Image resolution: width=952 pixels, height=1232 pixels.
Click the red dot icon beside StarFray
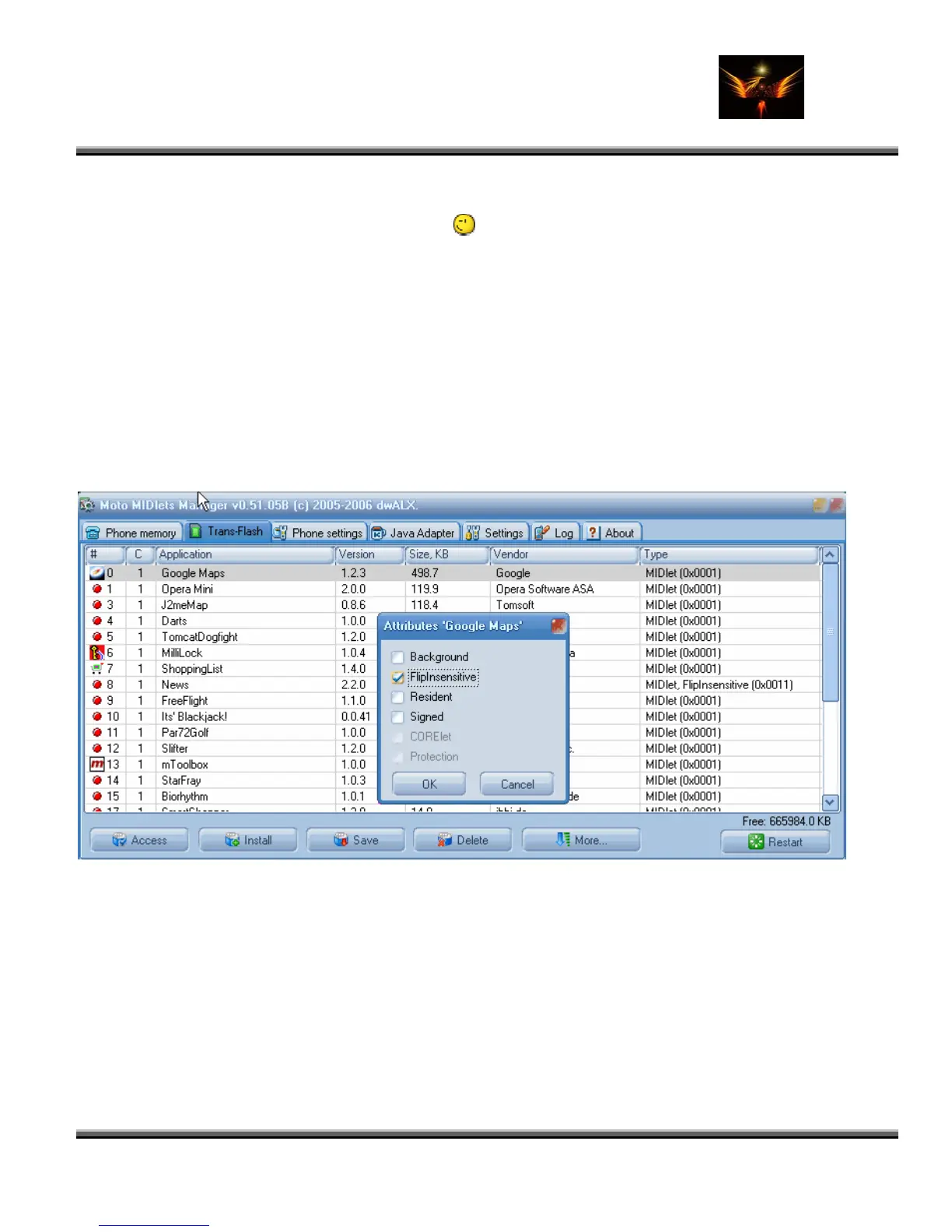[x=97, y=780]
